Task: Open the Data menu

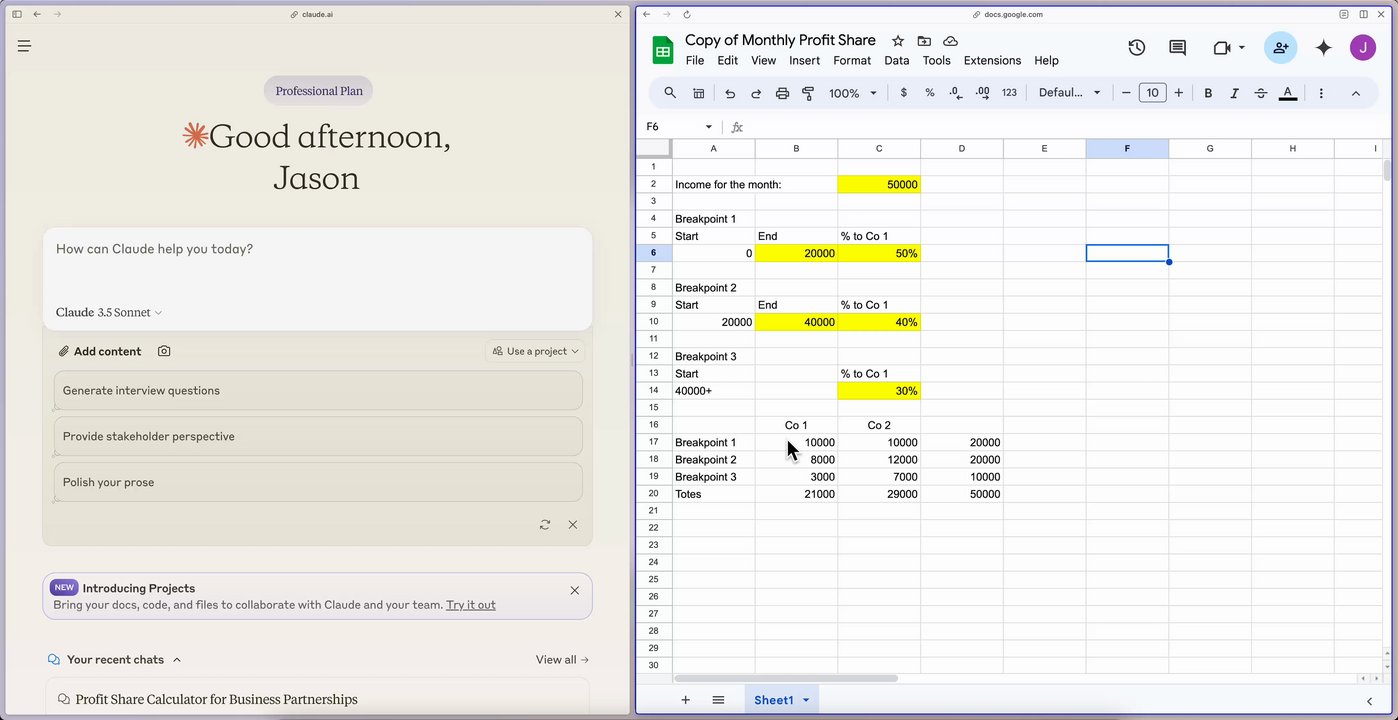Action: coord(897,61)
